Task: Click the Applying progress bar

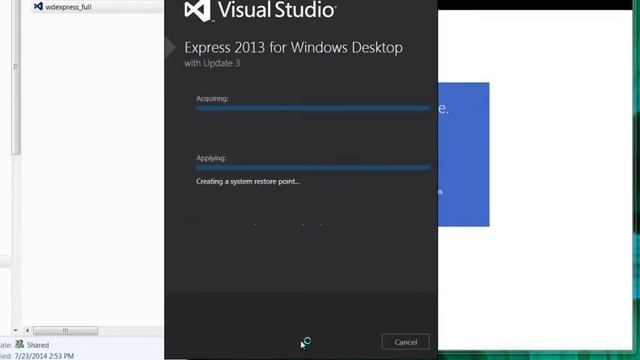Action: click(x=313, y=168)
